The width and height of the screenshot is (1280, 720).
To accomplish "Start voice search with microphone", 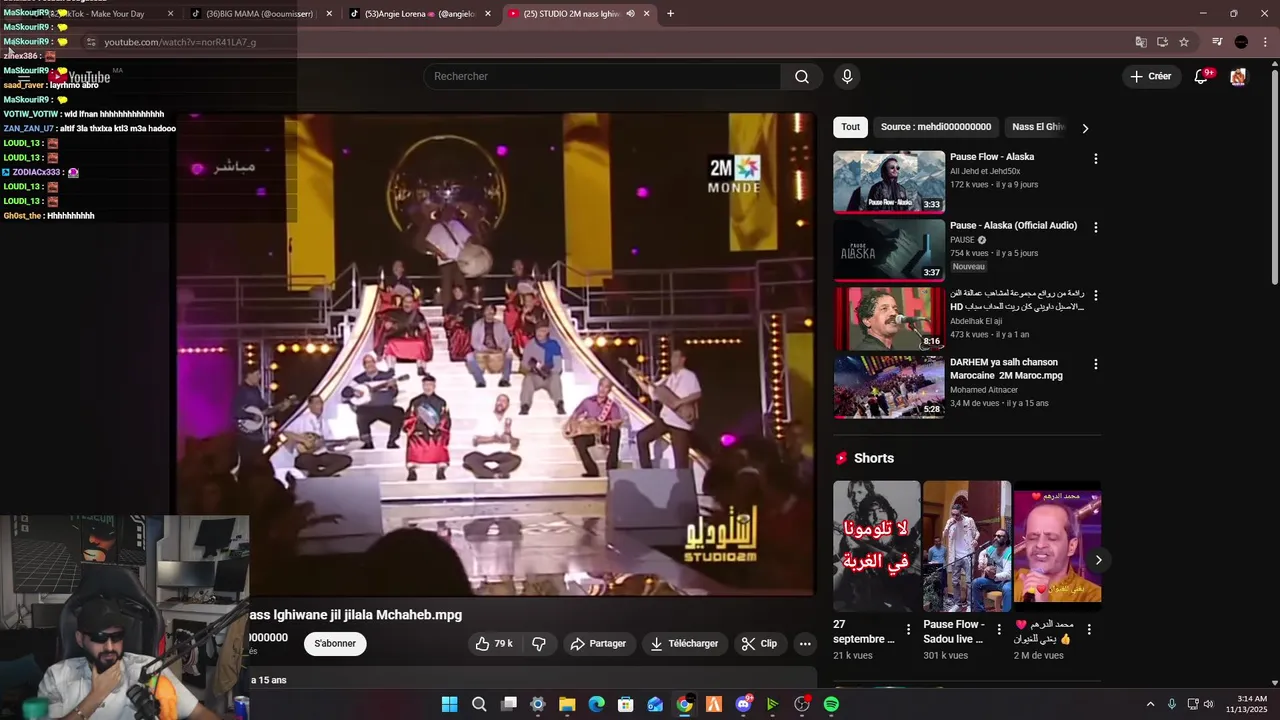I will coord(847,77).
